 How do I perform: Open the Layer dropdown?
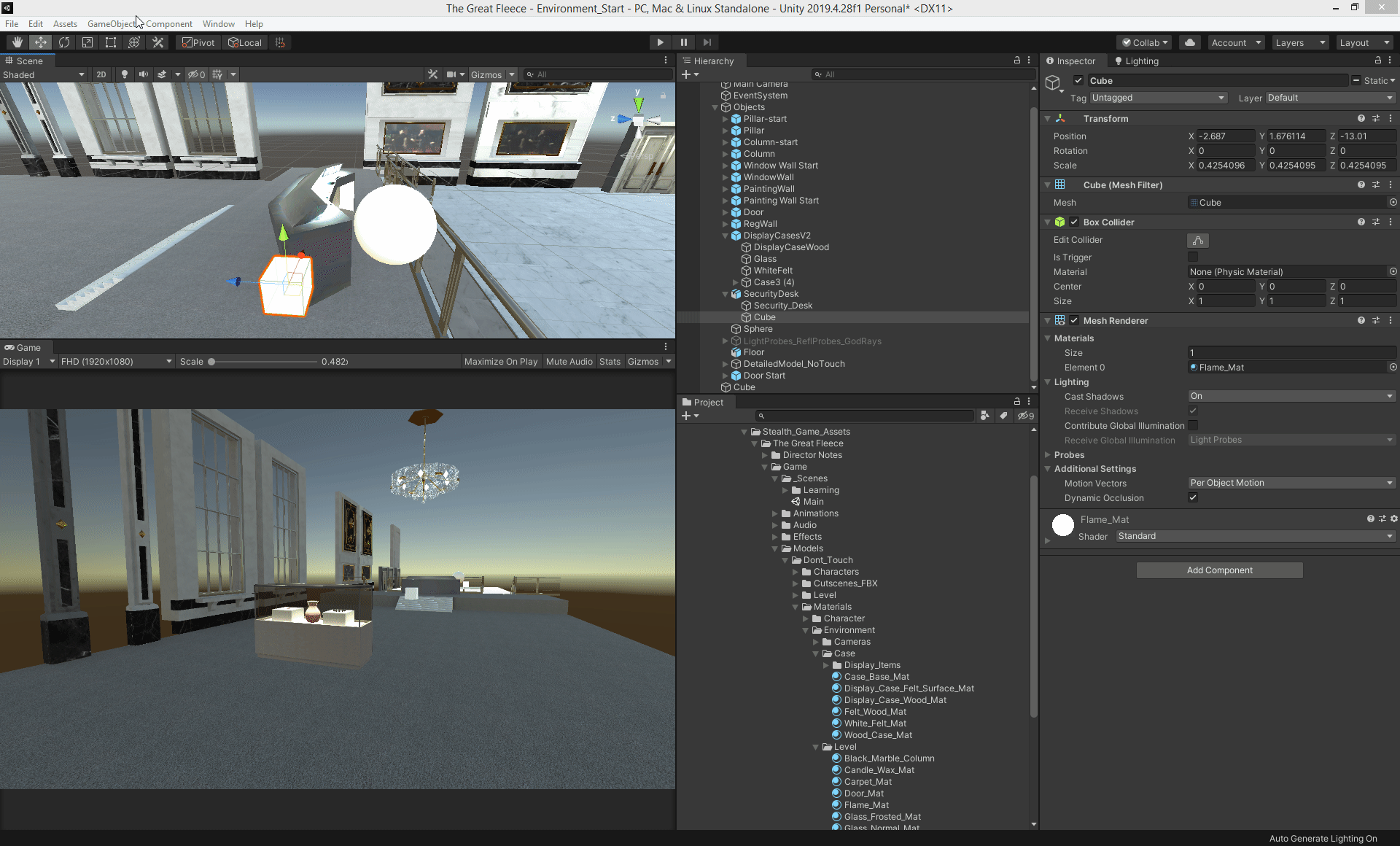click(1330, 98)
